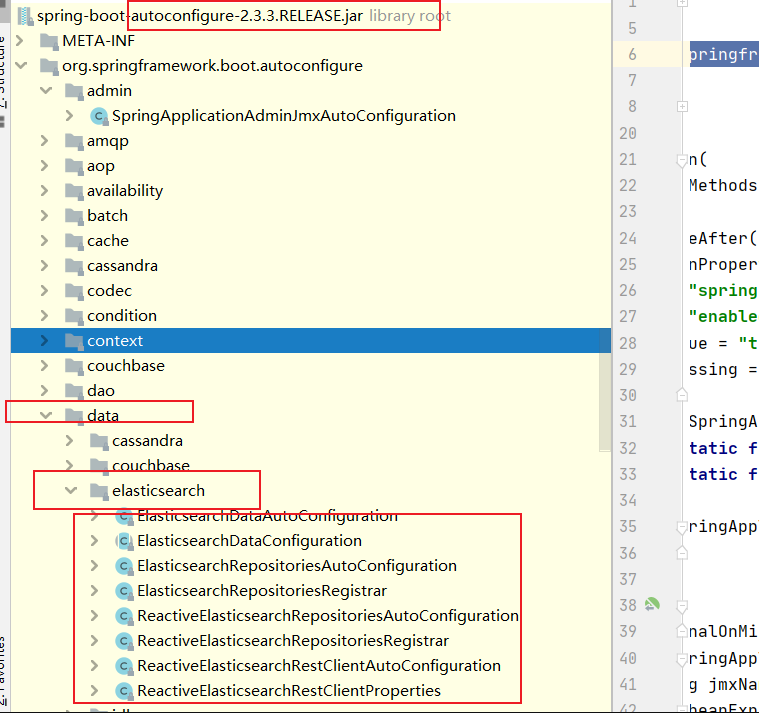Click the elasticsearch package folder icon
Screen dimensions: 759x713
point(99,491)
